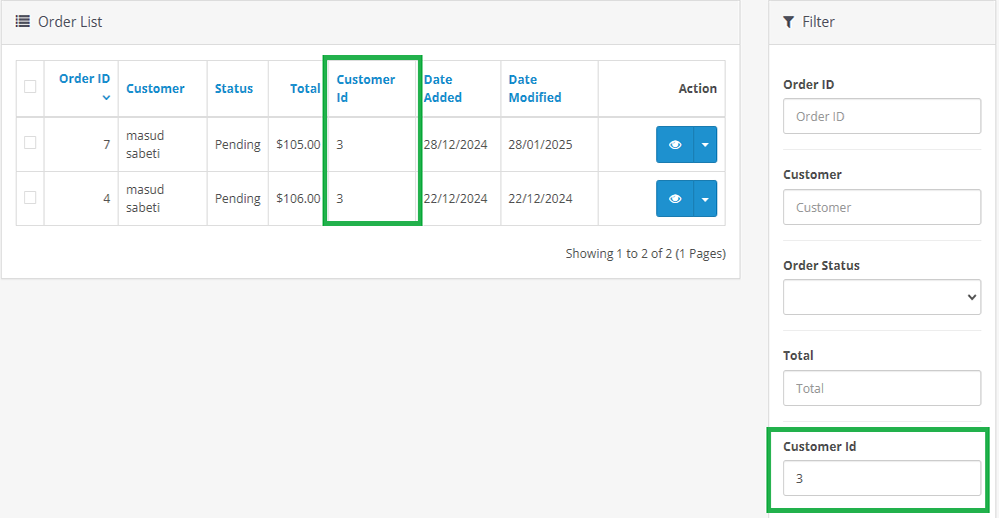Expand the Order Status dropdown
Viewport: 999px width, 518px height.
(x=881, y=297)
